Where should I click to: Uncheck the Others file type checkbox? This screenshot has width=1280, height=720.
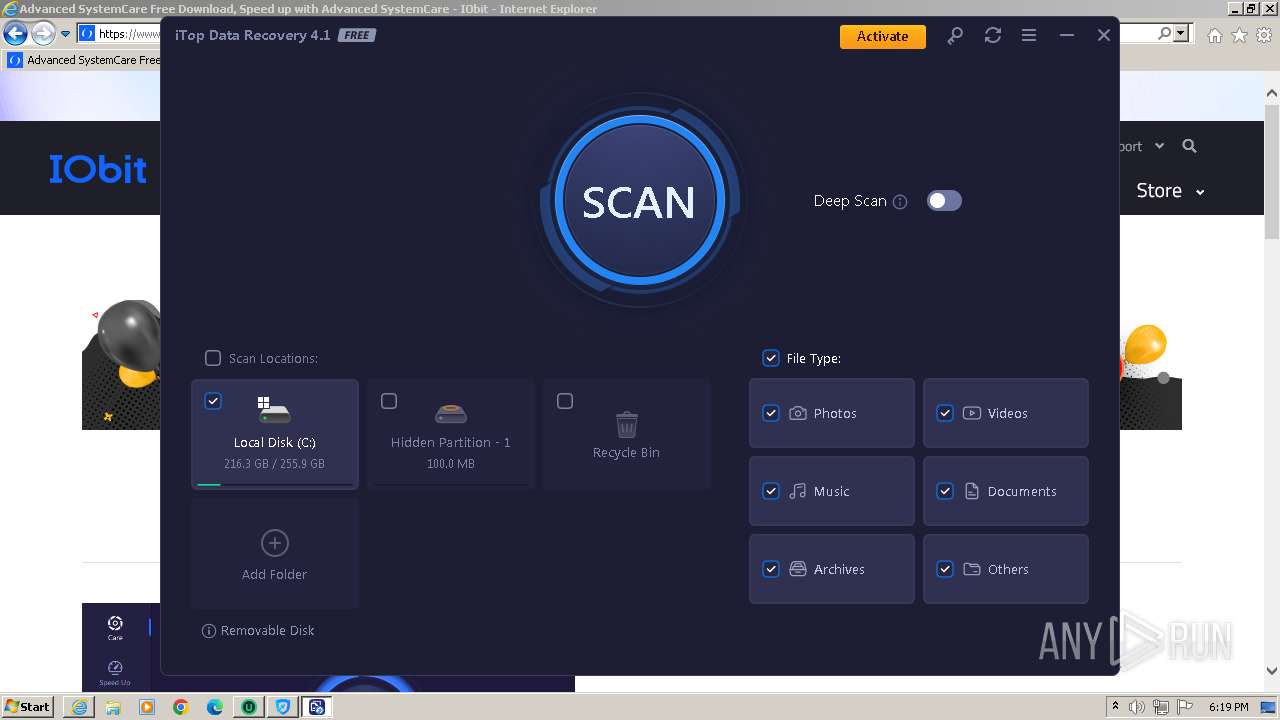coord(945,569)
